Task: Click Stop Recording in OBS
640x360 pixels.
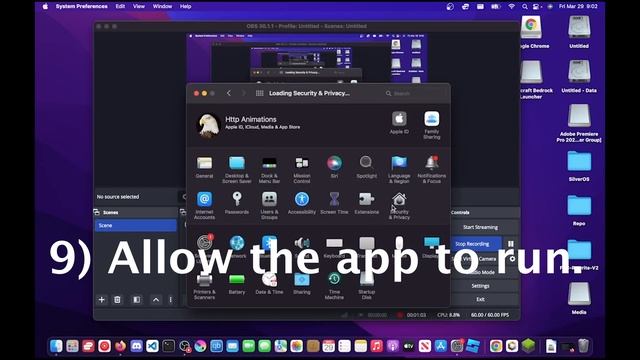Action: pyautogui.click(x=476, y=244)
